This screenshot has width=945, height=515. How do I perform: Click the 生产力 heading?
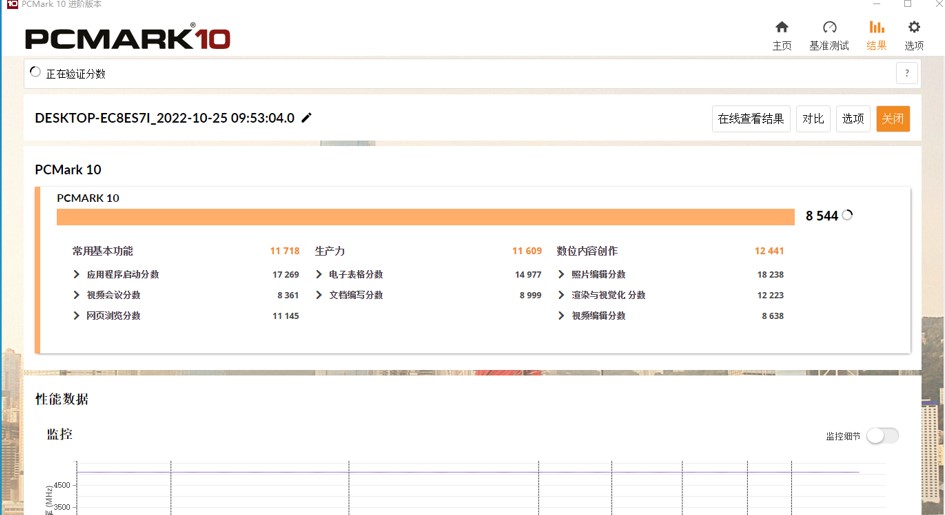(x=330, y=251)
